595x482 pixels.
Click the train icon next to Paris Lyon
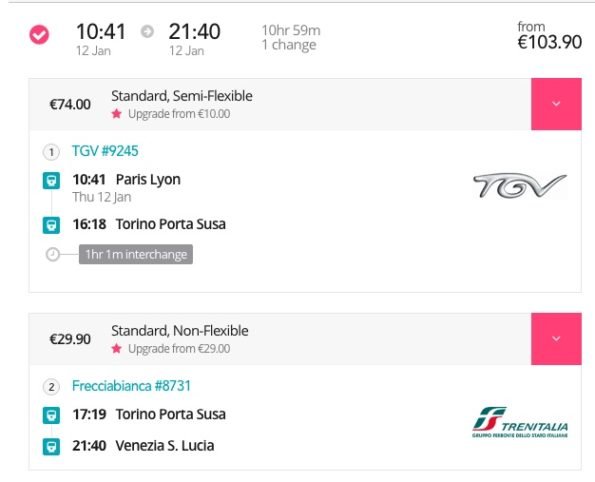coord(51,181)
